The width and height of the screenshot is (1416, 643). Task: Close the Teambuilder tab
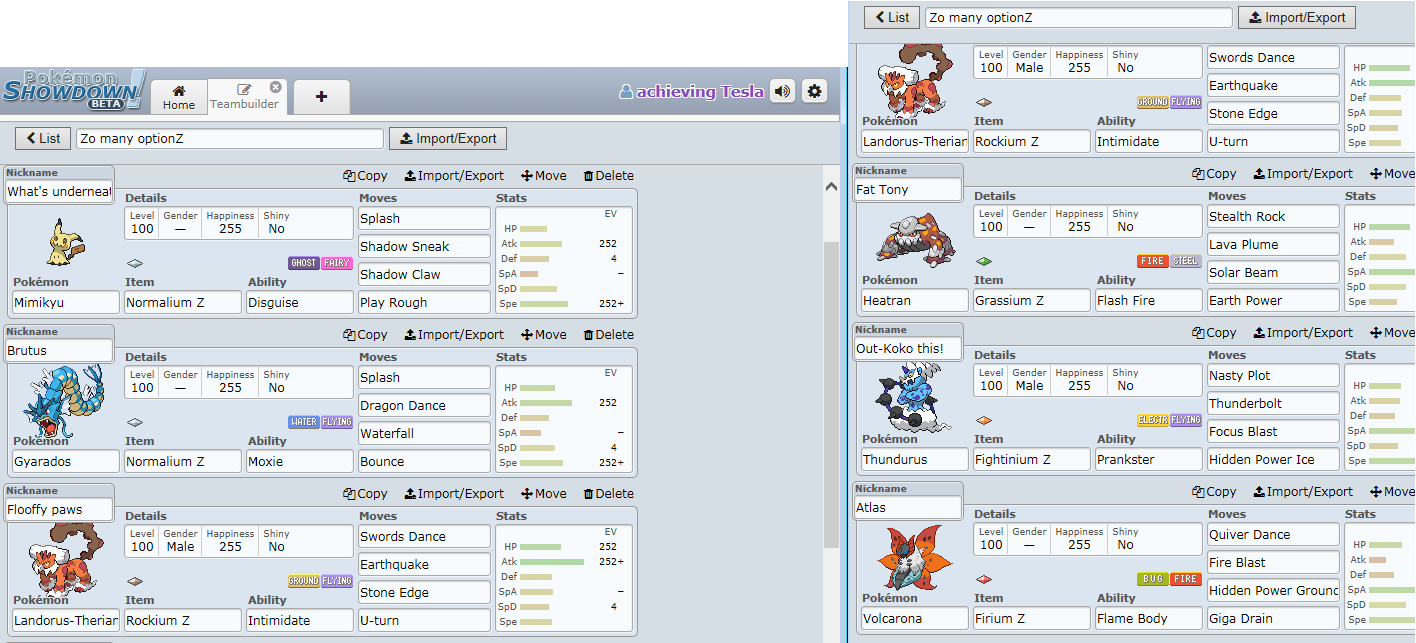275,87
